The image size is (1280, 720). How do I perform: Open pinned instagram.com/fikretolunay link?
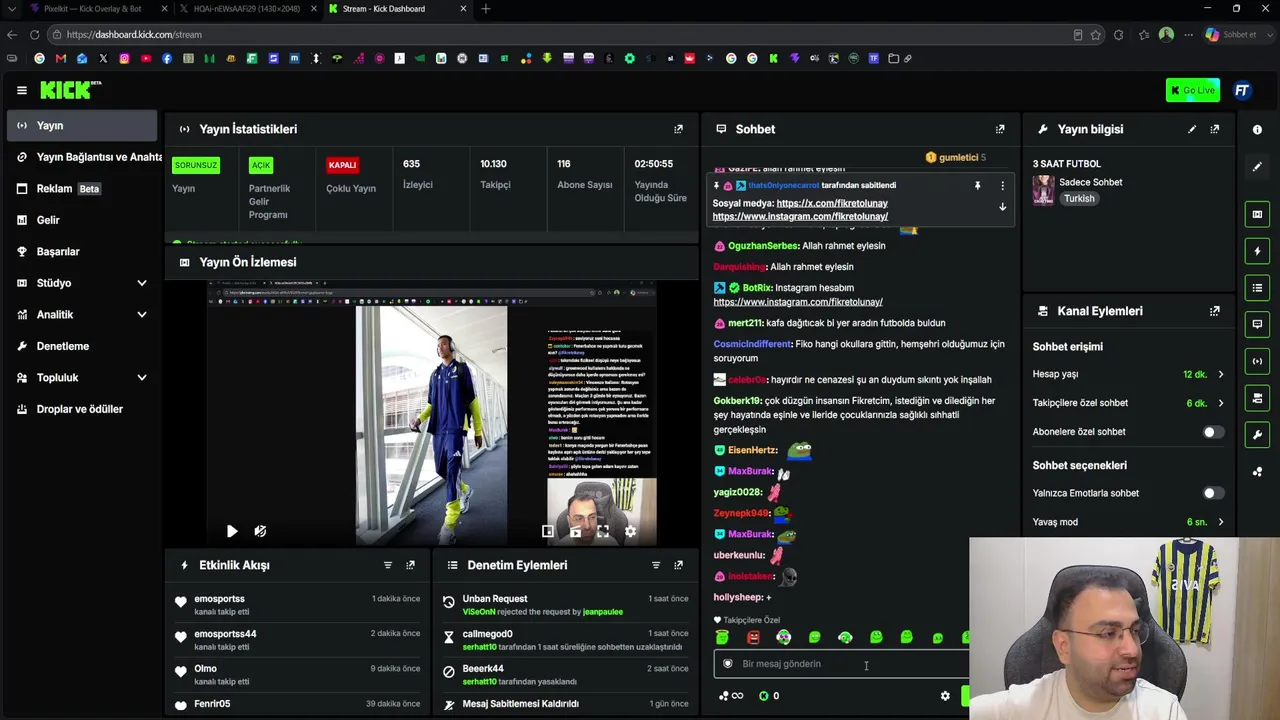click(x=800, y=216)
